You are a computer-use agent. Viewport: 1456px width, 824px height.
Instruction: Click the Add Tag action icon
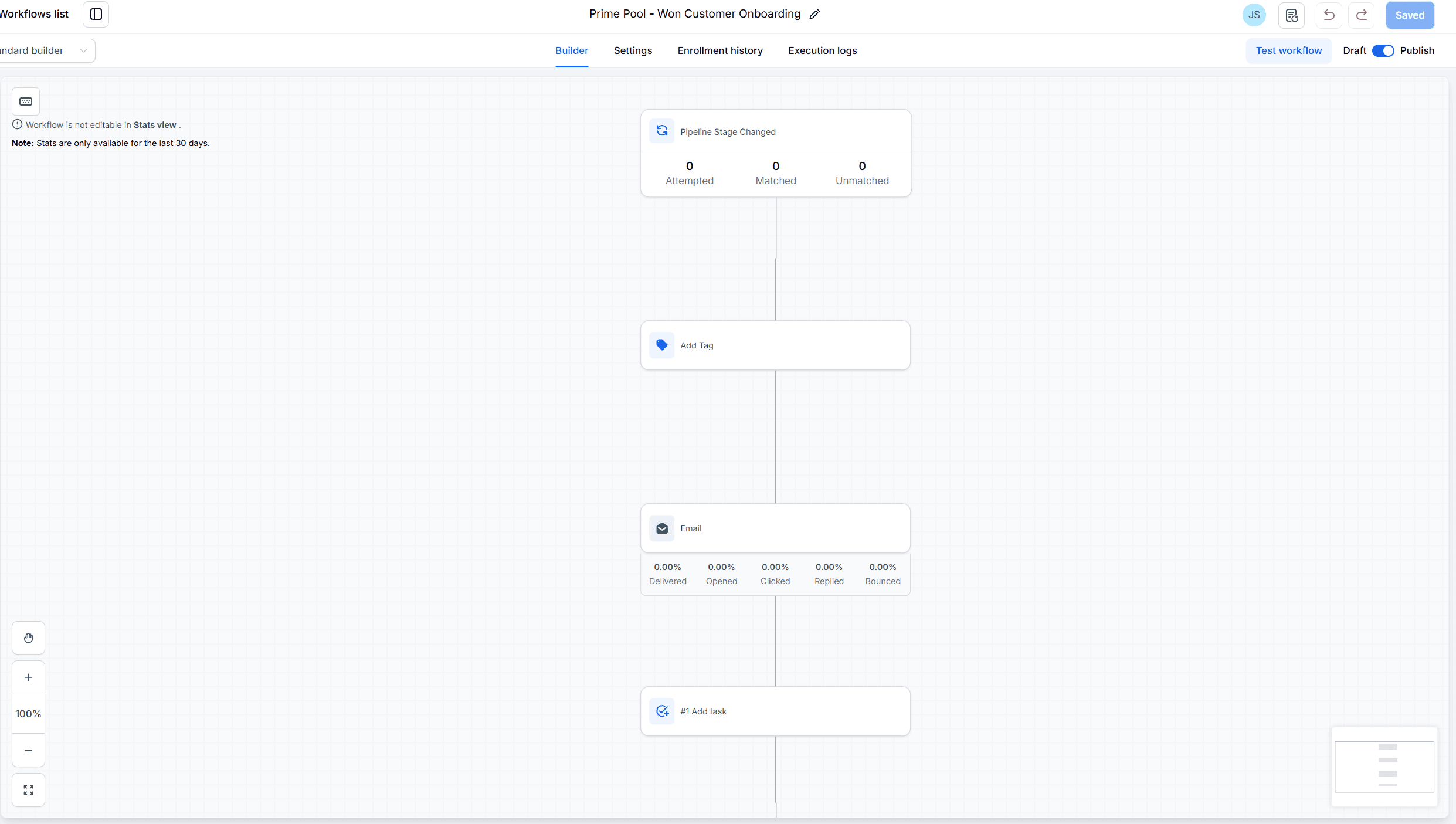[662, 345]
